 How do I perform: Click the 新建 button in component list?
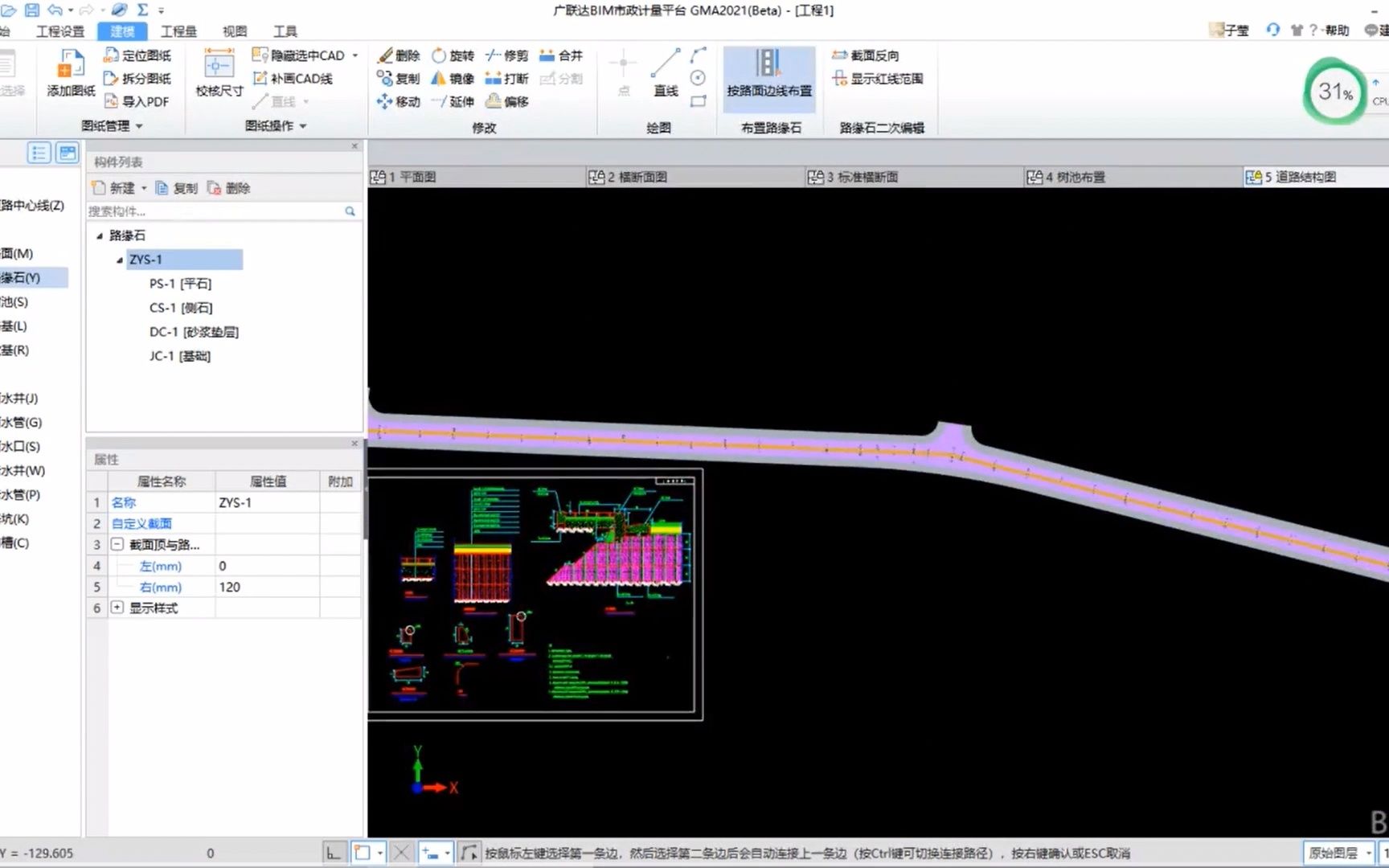(x=113, y=188)
